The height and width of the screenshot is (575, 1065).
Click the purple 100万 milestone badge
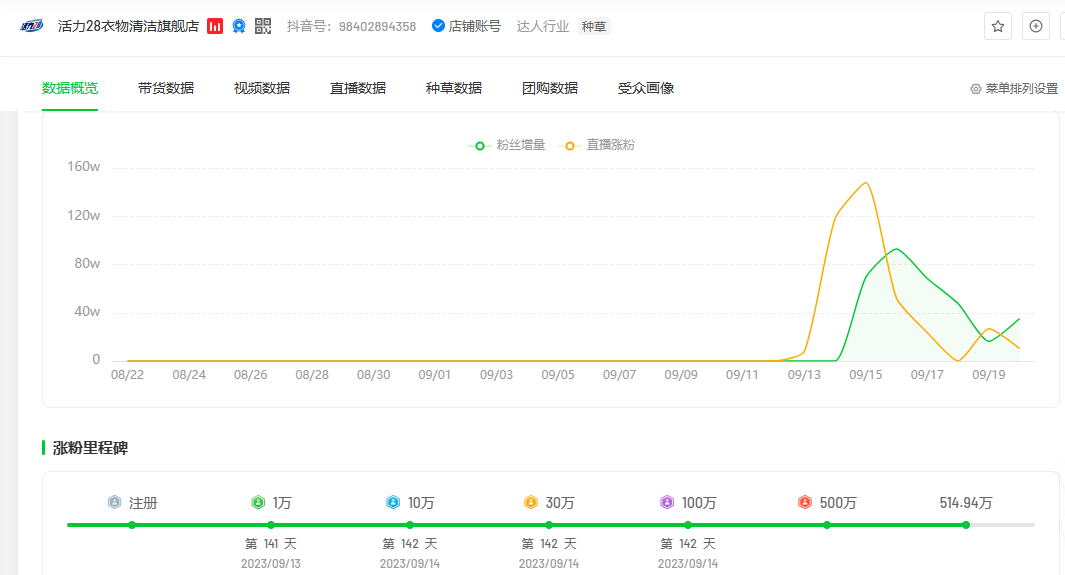point(667,503)
